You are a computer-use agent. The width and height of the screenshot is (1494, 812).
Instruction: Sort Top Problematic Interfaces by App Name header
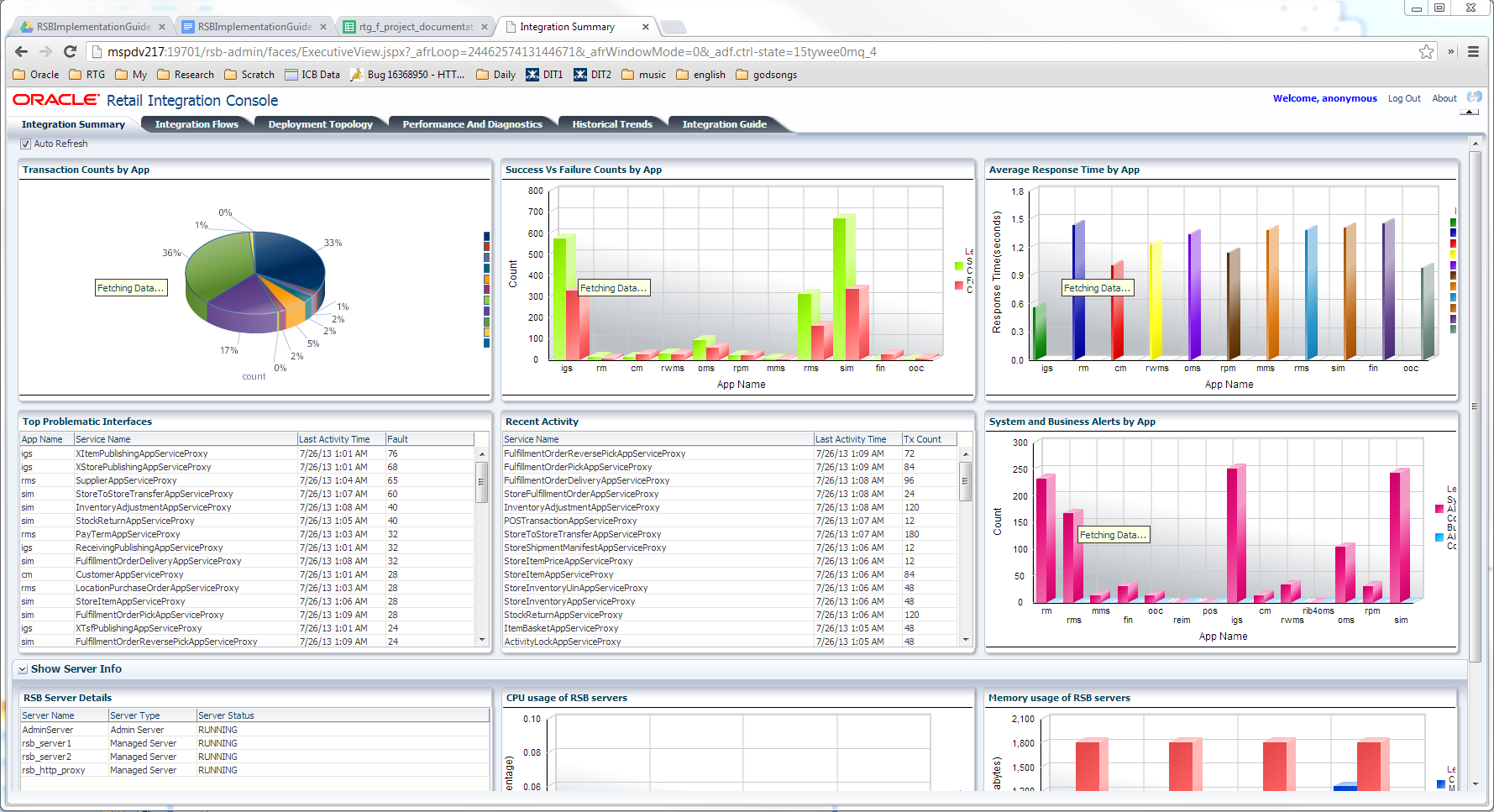(46, 439)
